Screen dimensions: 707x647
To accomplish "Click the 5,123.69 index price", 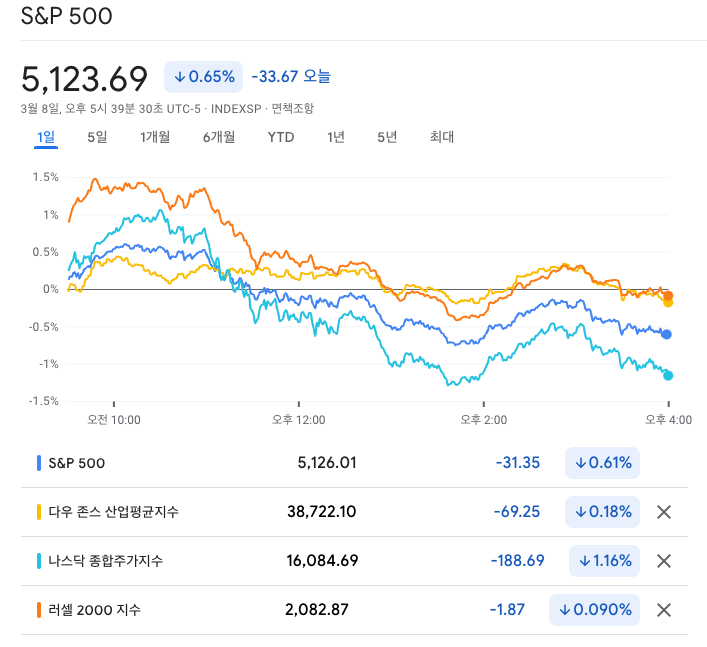I will pyautogui.click(x=84, y=79).
